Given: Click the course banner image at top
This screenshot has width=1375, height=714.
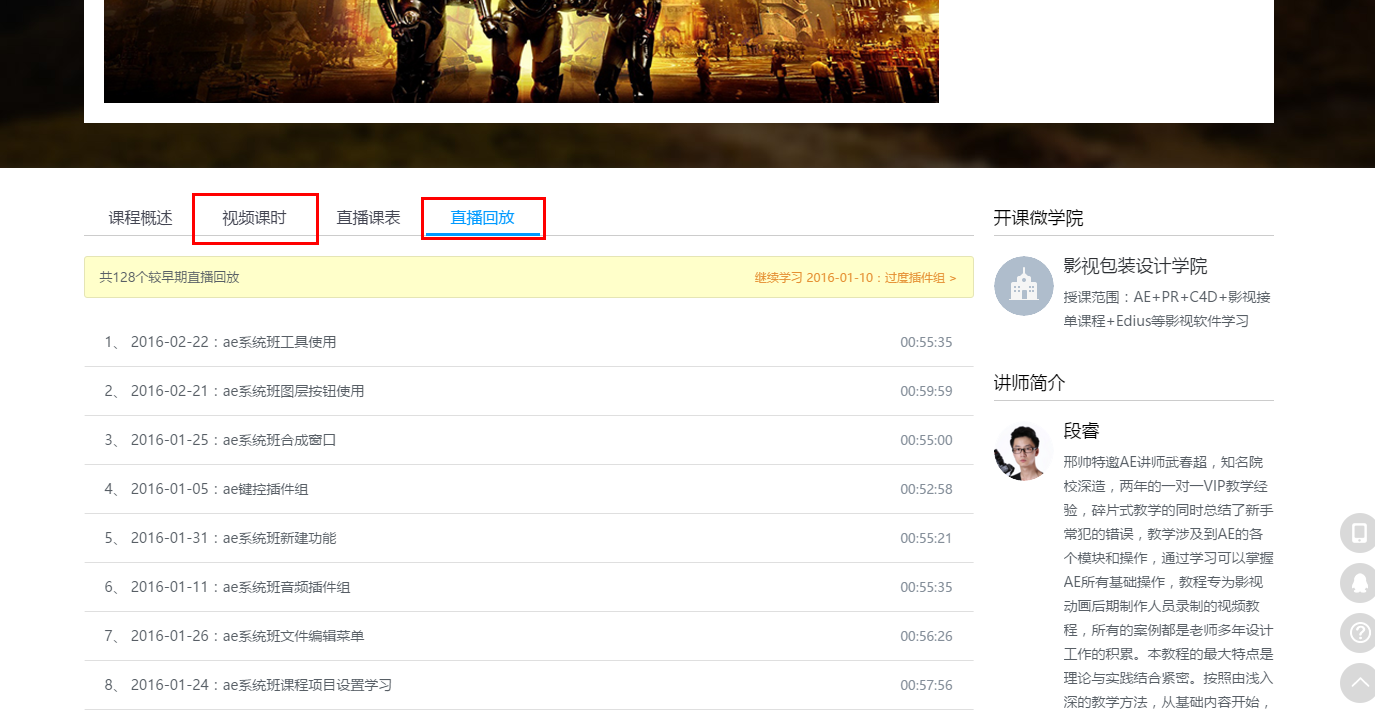Looking at the screenshot, I should 521,50.
